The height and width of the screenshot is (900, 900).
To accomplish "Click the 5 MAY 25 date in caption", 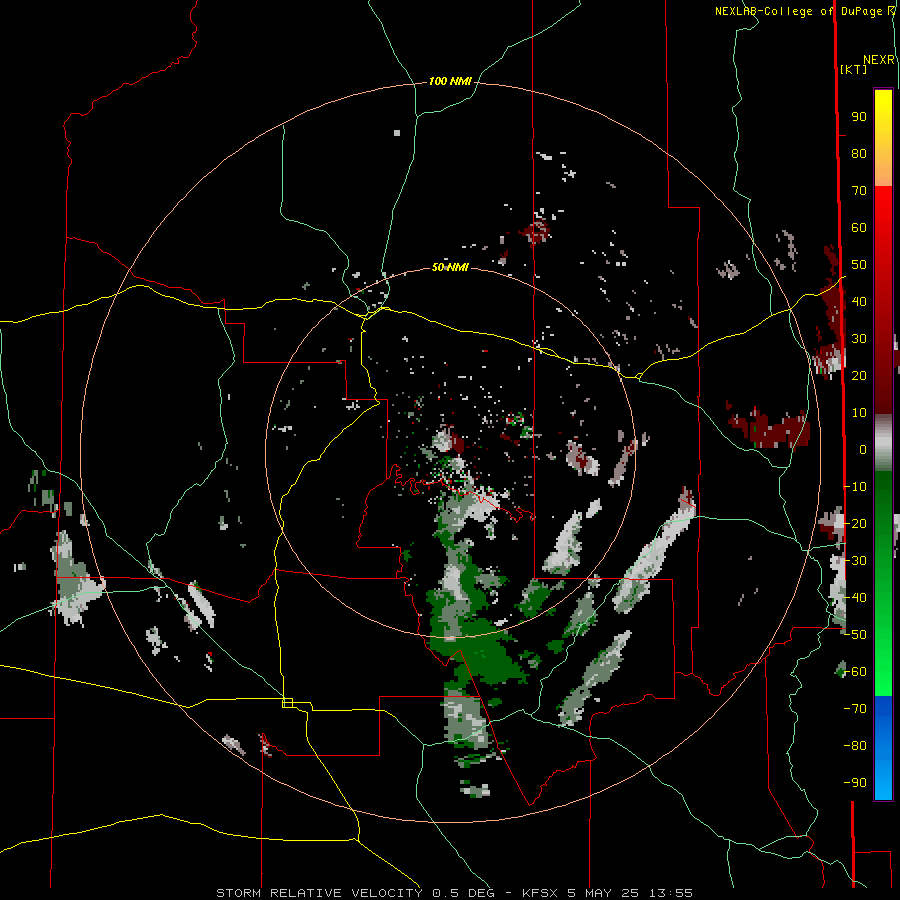I will (603, 893).
